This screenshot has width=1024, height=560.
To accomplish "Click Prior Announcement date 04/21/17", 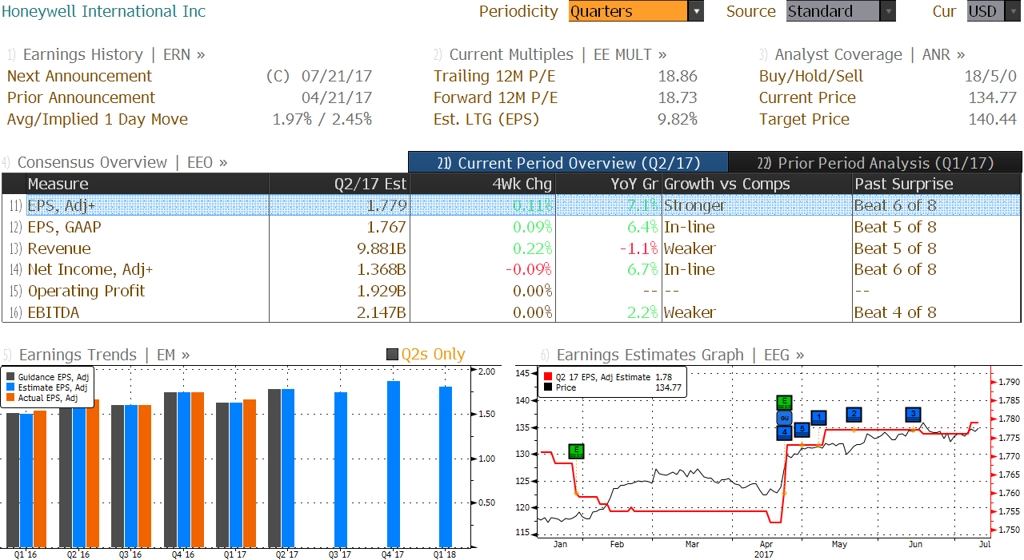I will click(336, 98).
